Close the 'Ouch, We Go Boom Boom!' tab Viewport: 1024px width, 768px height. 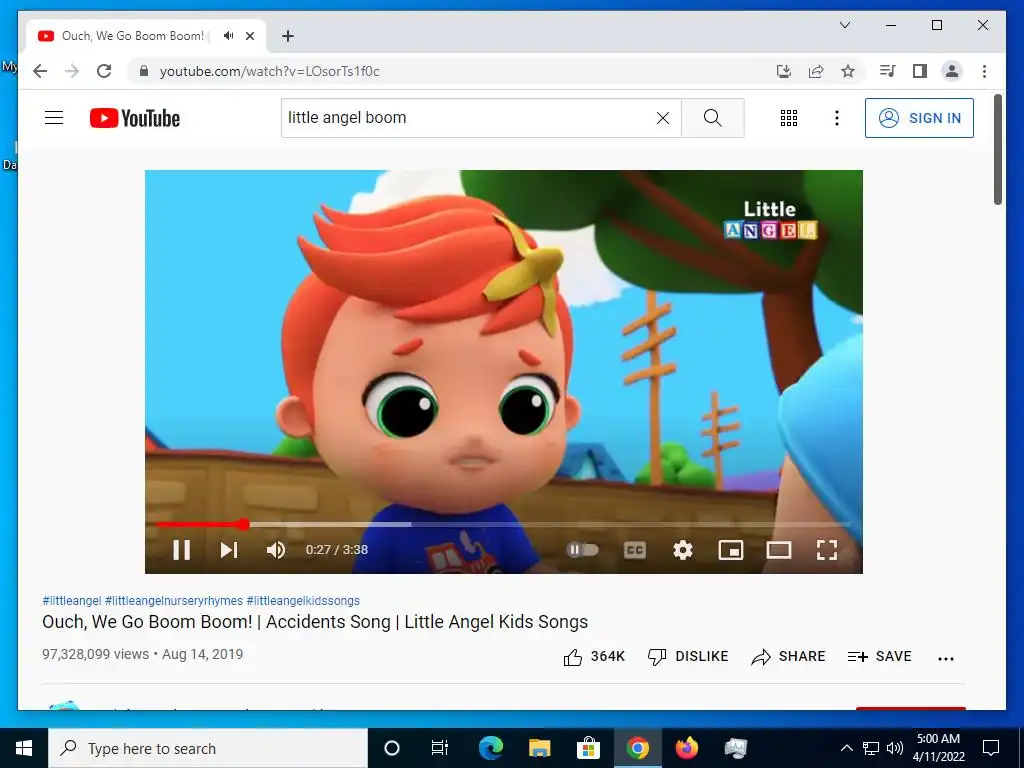click(250, 36)
